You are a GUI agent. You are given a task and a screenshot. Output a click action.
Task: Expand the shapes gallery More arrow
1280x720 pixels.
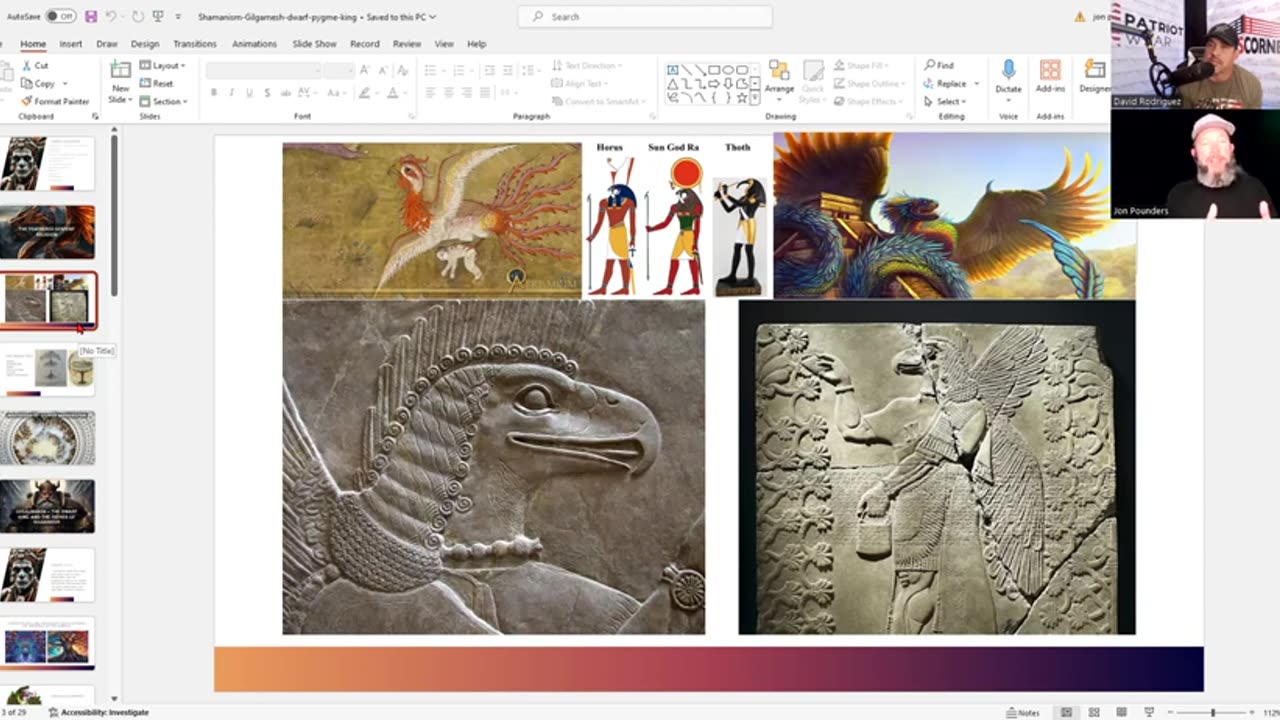tap(755, 98)
